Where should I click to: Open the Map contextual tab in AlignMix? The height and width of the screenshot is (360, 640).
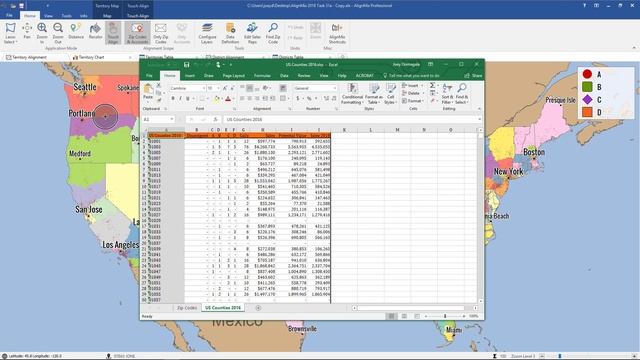pyautogui.click(x=107, y=16)
